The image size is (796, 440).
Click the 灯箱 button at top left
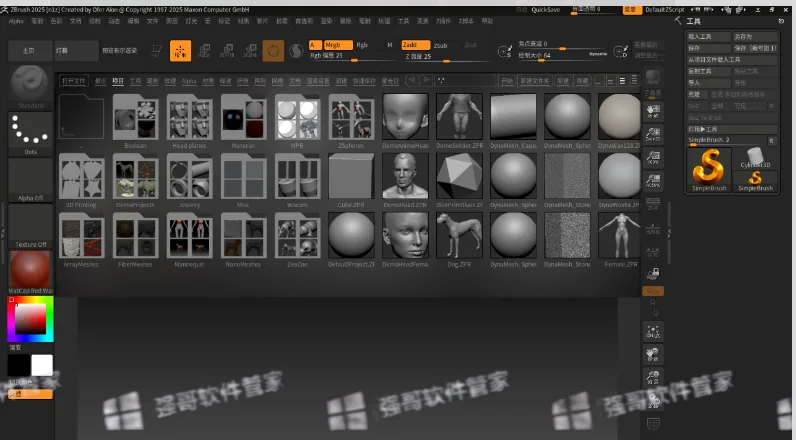(x=76, y=51)
